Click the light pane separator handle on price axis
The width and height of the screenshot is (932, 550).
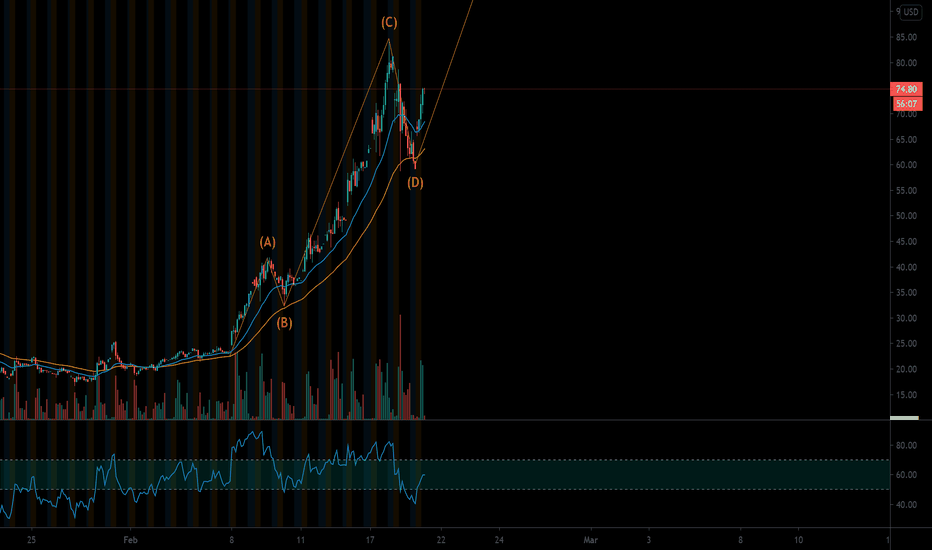click(904, 418)
